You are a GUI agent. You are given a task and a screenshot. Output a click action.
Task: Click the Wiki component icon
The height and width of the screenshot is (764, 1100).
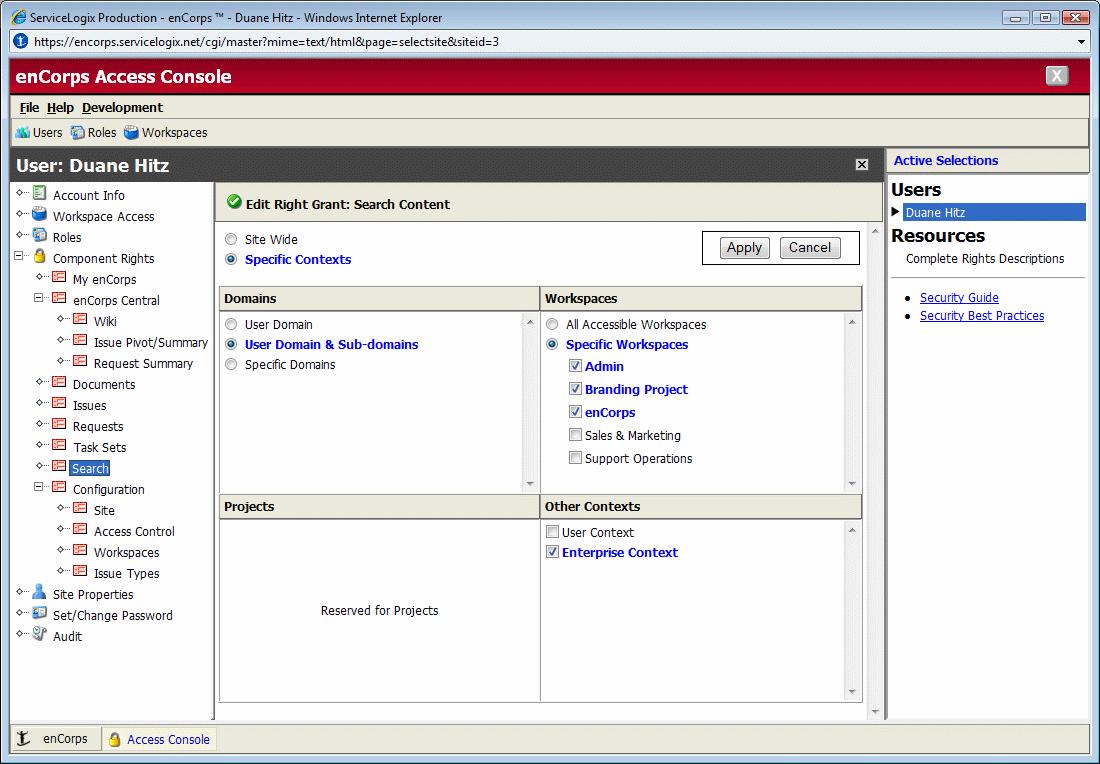coord(81,319)
